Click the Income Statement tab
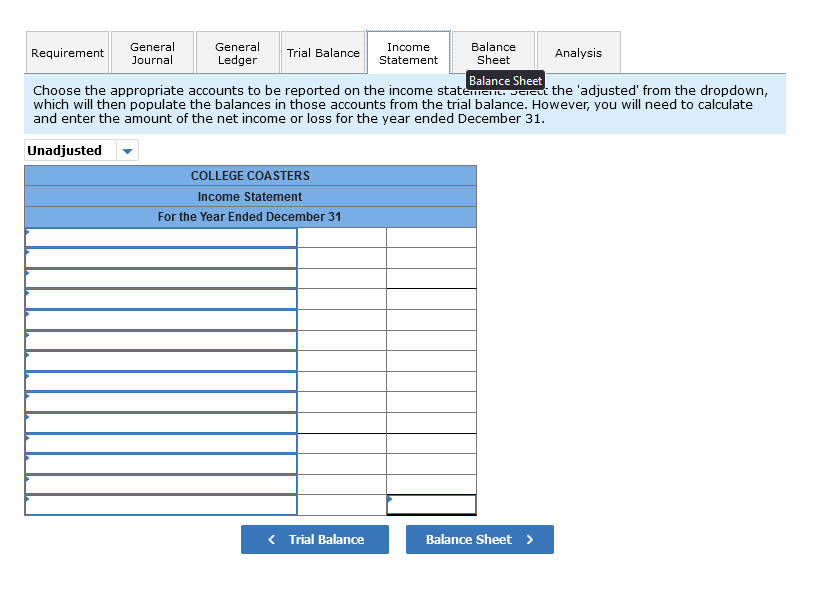This screenshot has height=610, width=818. (x=408, y=52)
